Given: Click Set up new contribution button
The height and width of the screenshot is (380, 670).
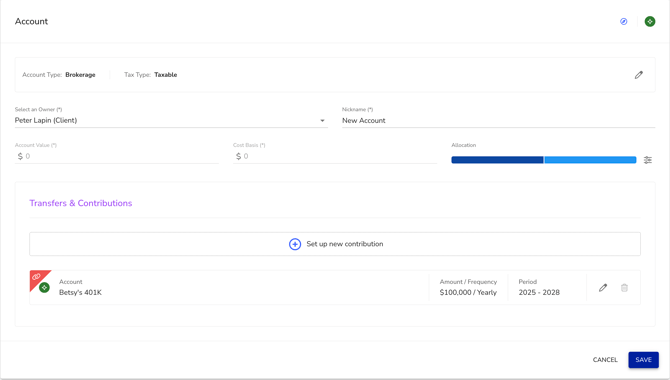Looking at the screenshot, I should pyautogui.click(x=335, y=244).
